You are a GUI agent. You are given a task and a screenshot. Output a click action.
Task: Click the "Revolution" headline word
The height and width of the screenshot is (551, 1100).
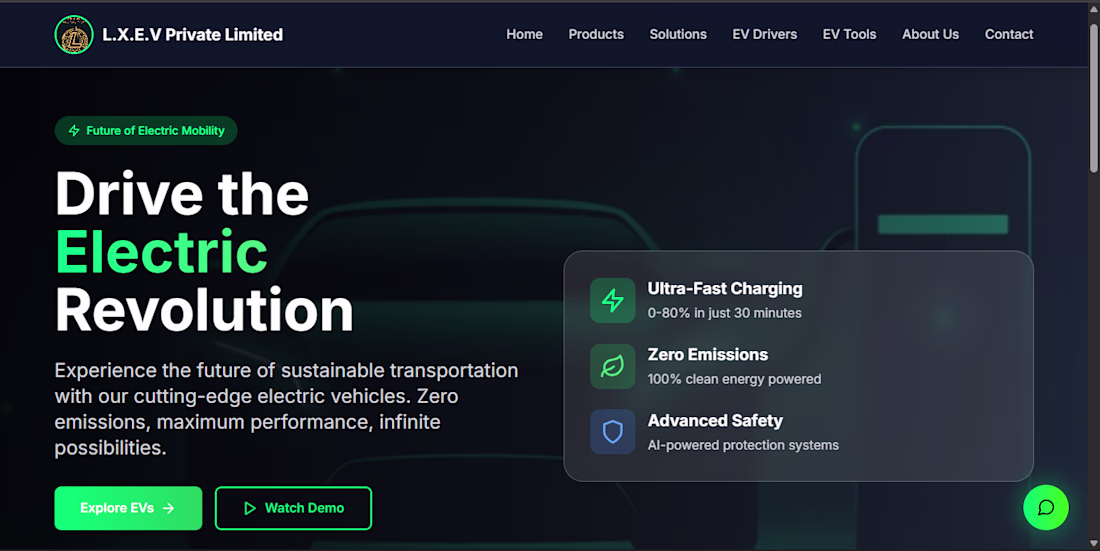tap(204, 310)
